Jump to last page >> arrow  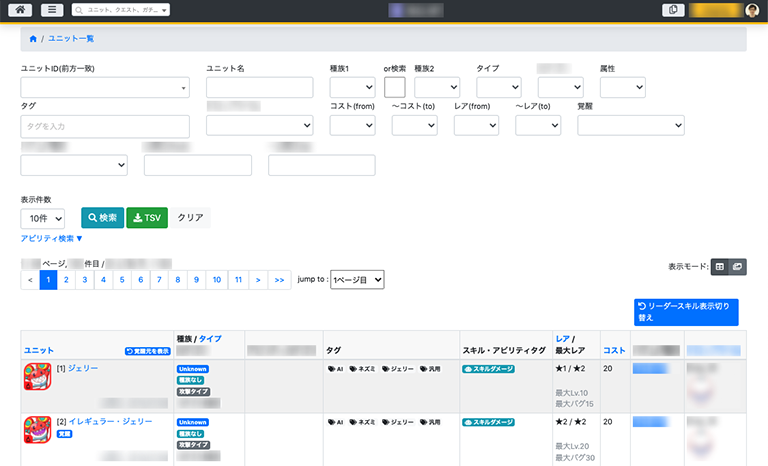(x=279, y=280)
